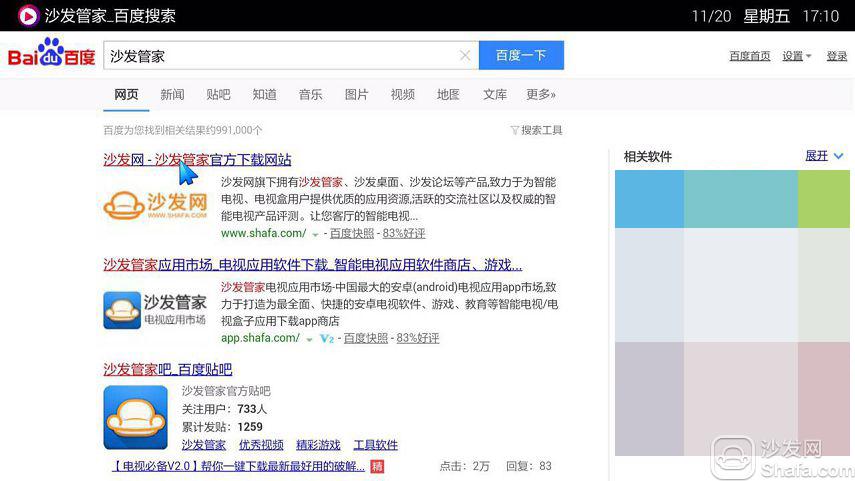The width and height of the screenshot is (855, 481).
Task: Switch to the 视频 tab
Action: pos(402,94)
